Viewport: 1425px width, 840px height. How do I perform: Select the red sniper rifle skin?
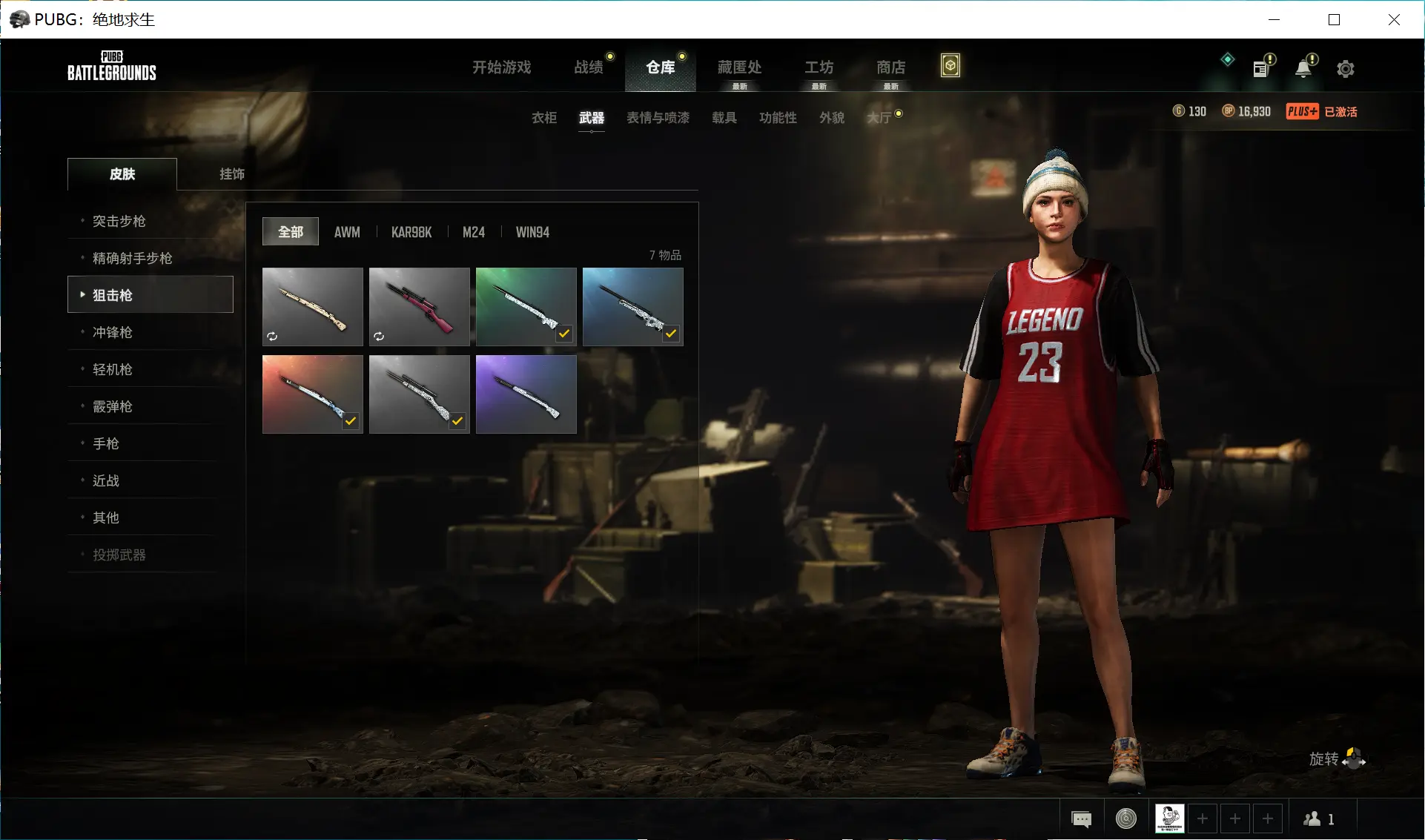coord(420,307)
